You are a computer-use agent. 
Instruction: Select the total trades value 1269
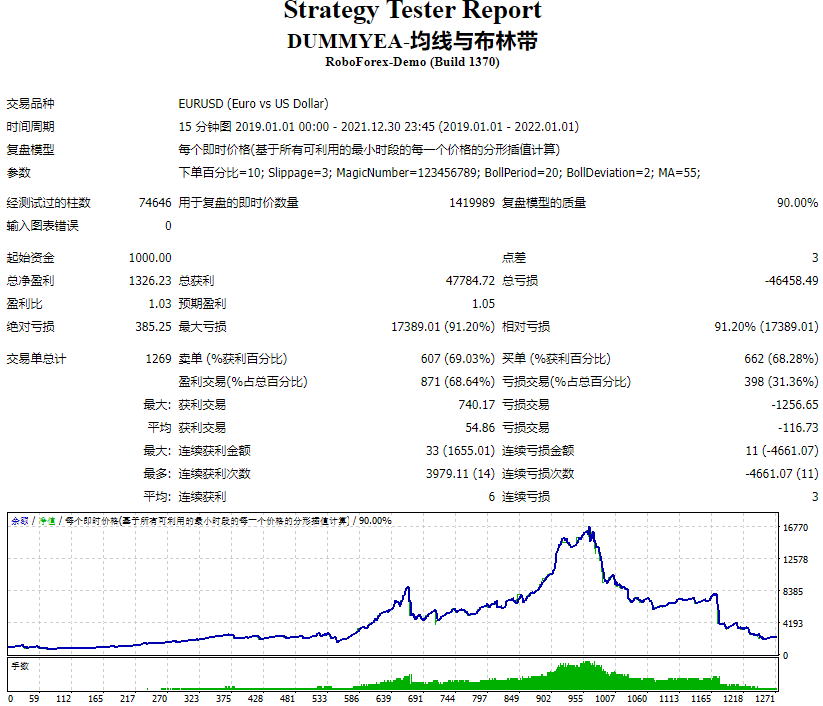(x=159, y=359)
